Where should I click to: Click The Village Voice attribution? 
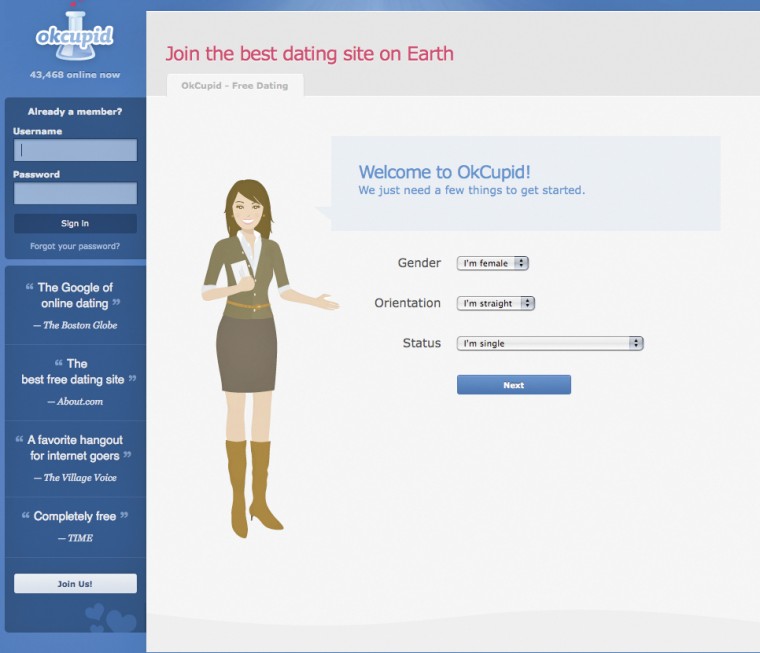click(75, 478)
